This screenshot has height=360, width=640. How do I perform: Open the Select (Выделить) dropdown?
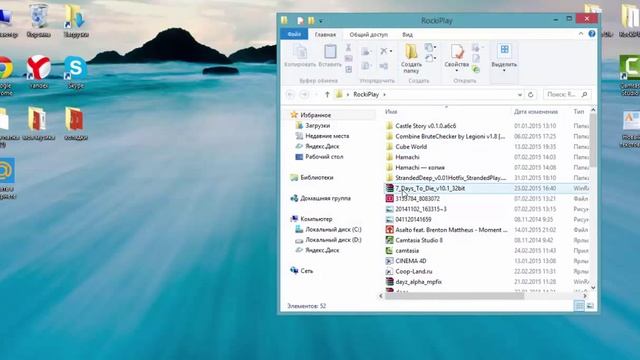coord(504,57)
